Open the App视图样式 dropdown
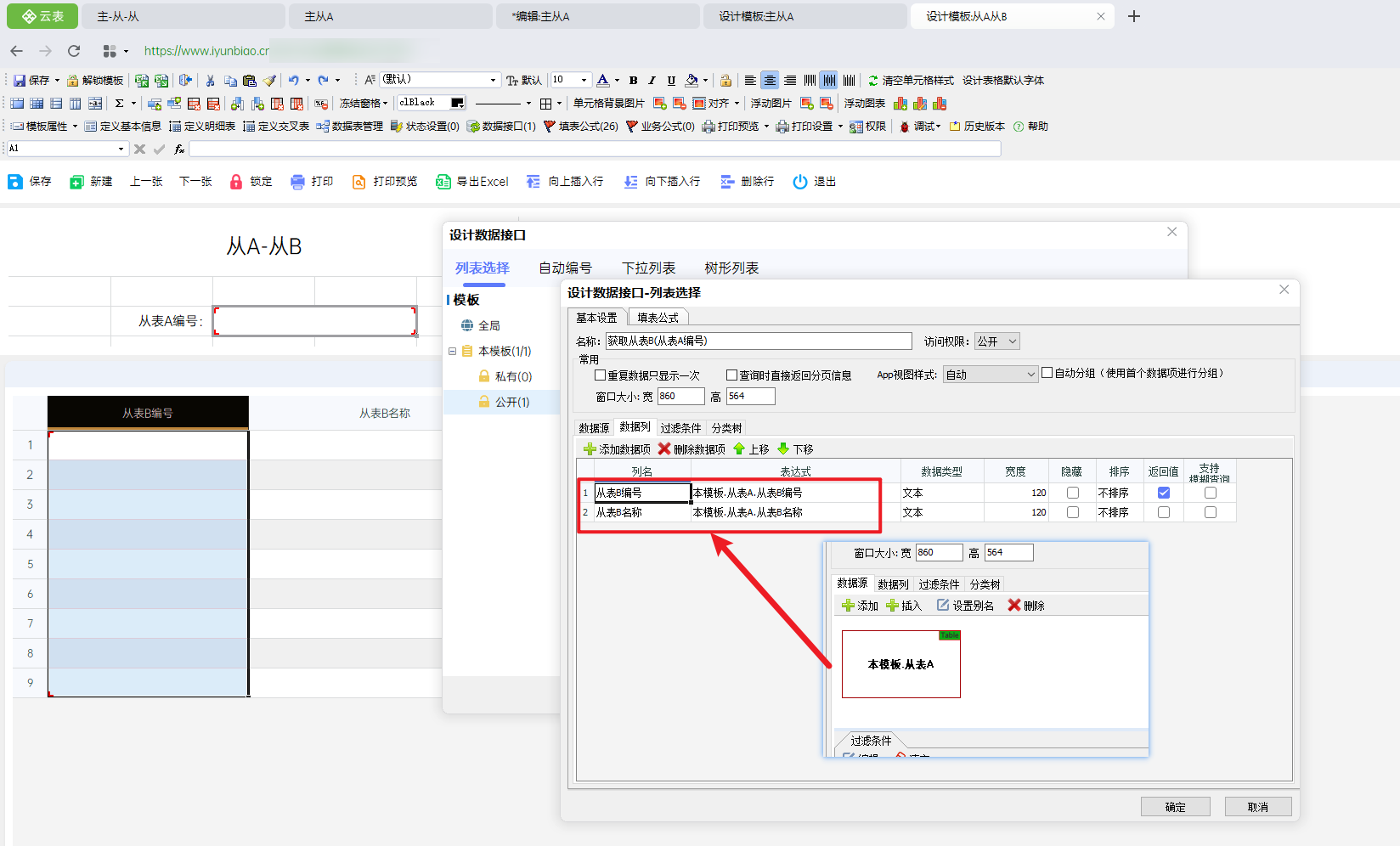The image size is (1400, 846). click(991, 375)
